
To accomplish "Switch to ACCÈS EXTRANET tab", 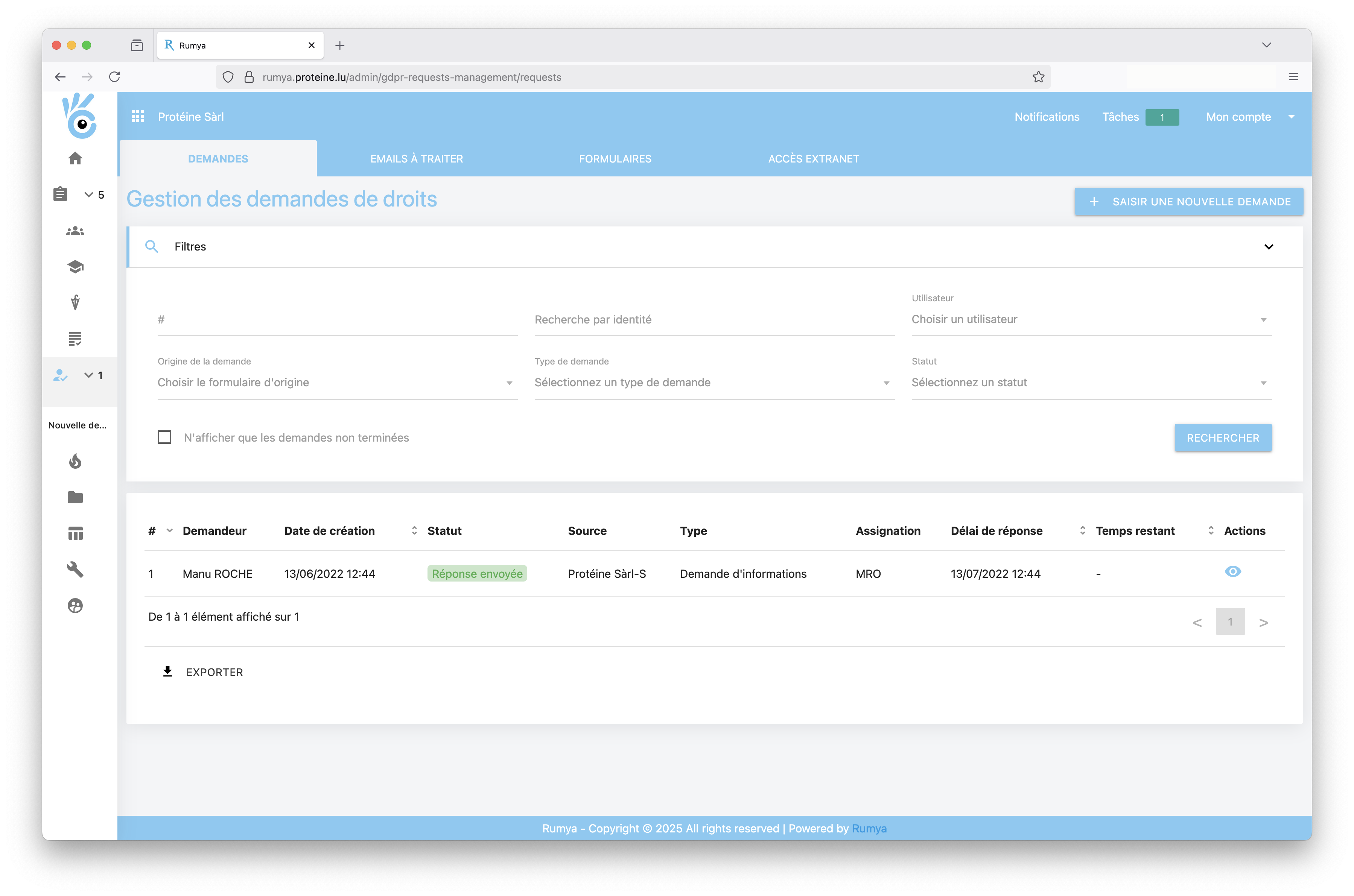I will (813, 159).
